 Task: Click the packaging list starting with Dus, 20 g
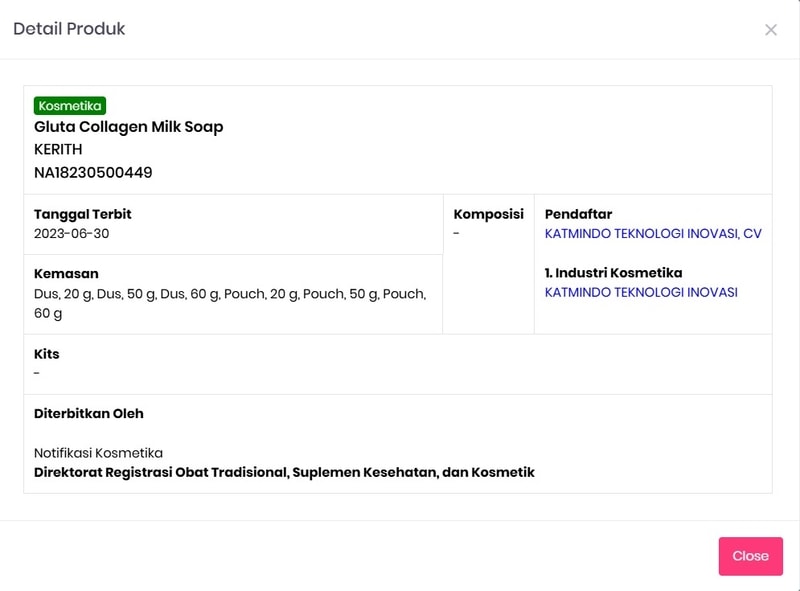click(230, 294)
